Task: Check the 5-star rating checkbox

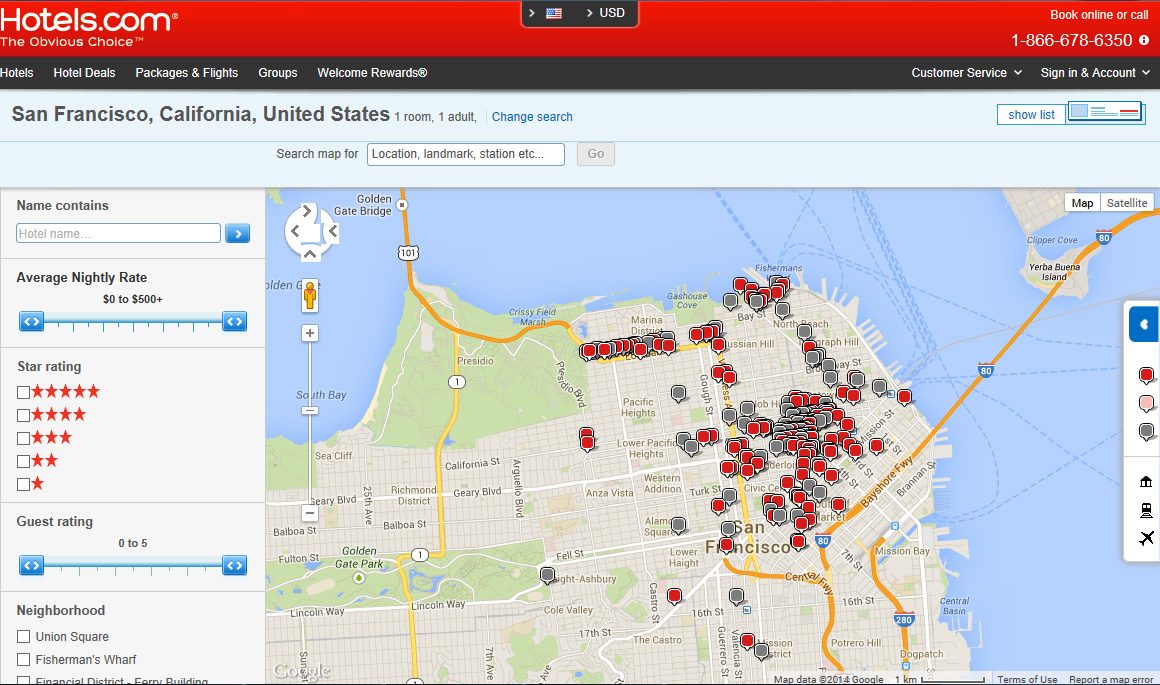Action: coord(24,393)
